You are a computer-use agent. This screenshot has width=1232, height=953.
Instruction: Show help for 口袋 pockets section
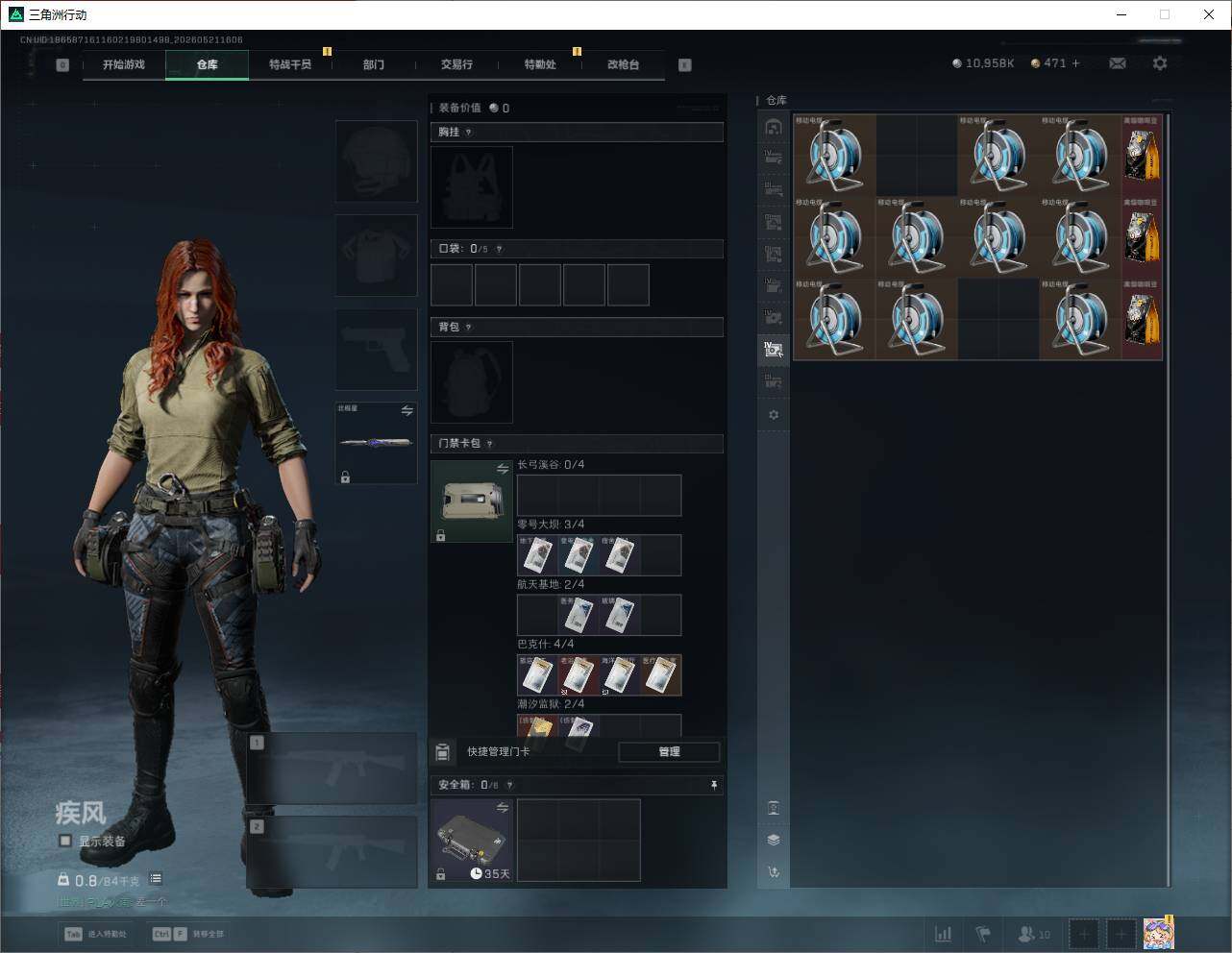tap(499, 249)
